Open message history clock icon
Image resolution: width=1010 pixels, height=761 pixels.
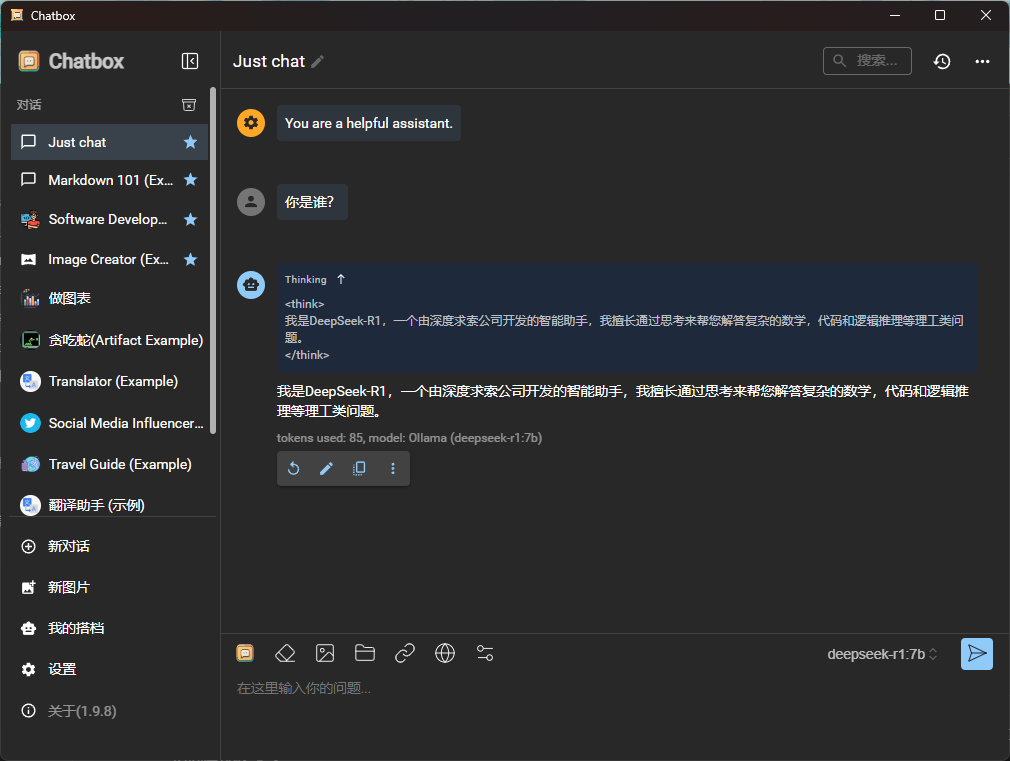click(x=942, y=61)
